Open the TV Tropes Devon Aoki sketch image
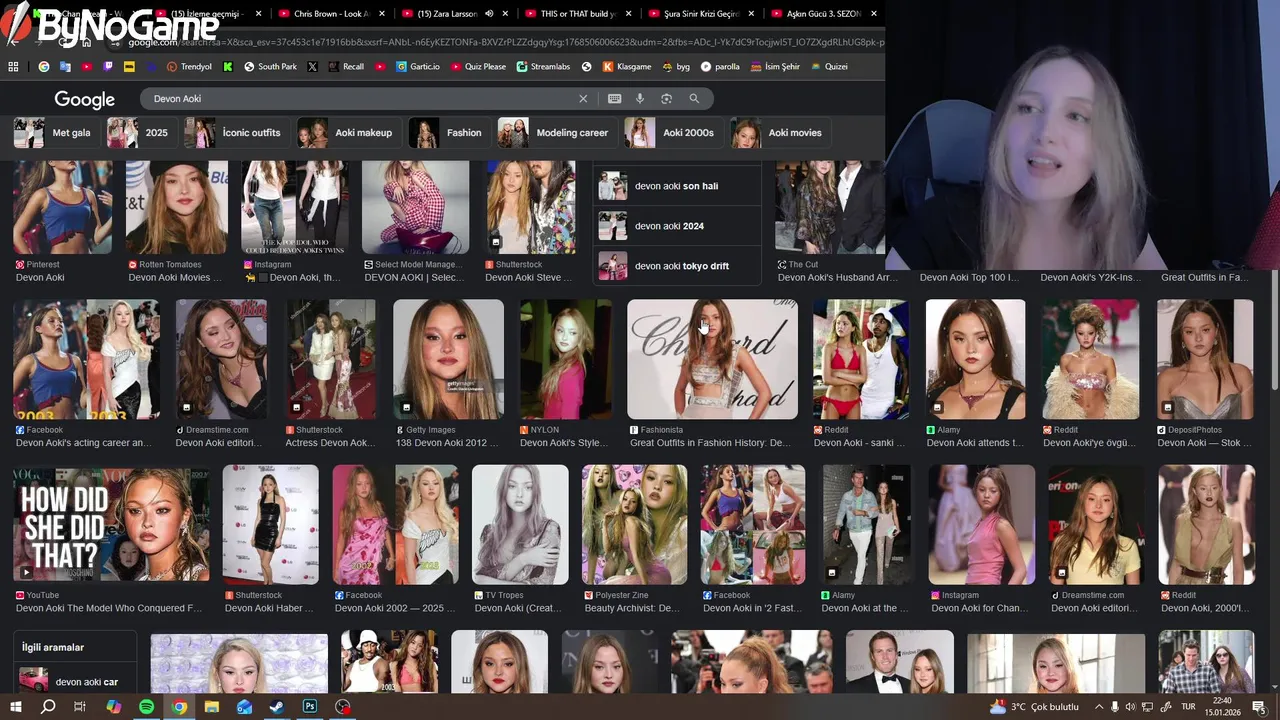Image resolution: width=1280 pixels, height=720 pixels. pyautogui.click(x=520, y=524)
